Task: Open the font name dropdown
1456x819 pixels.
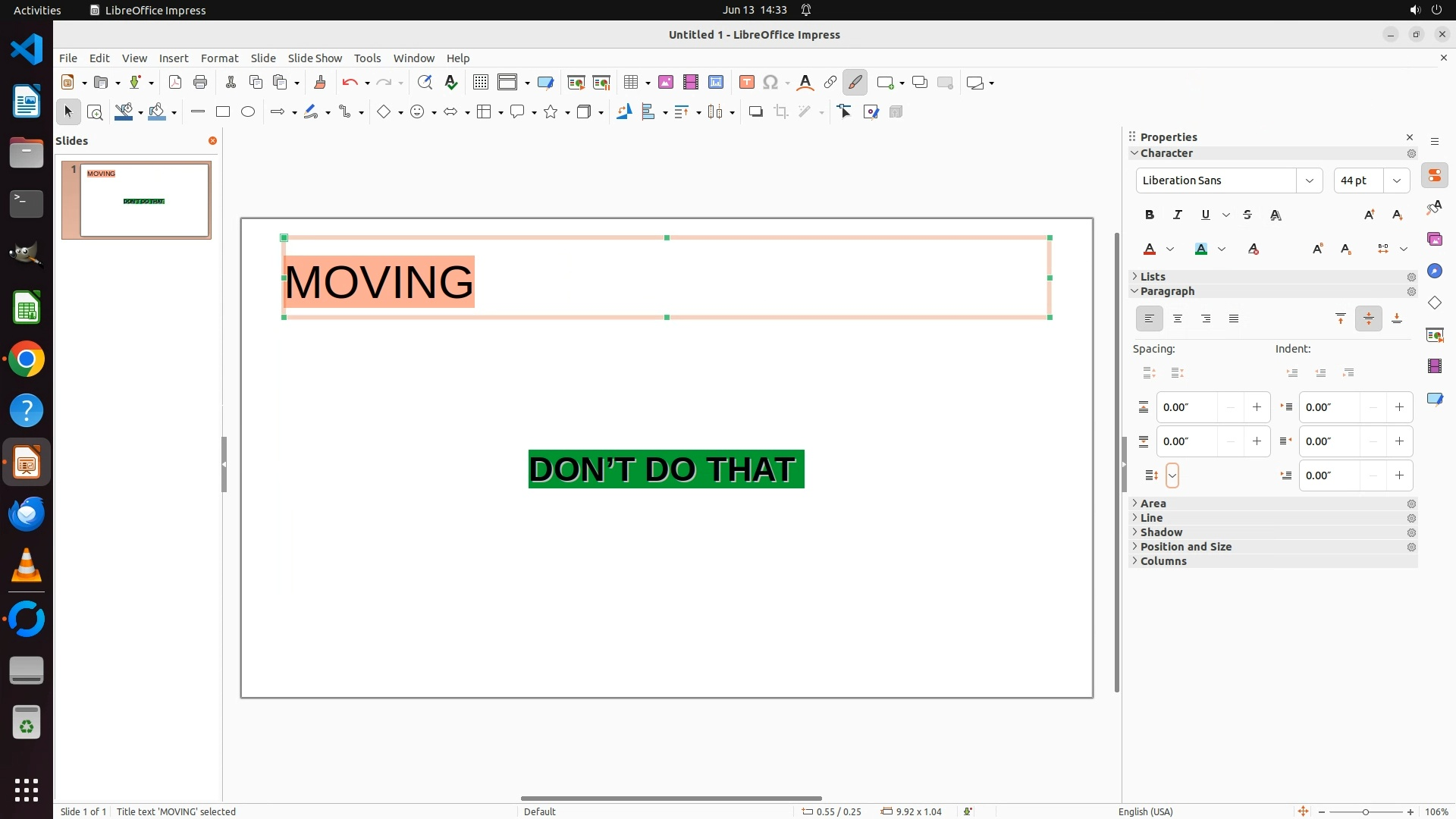Action: pos(1310,180)
